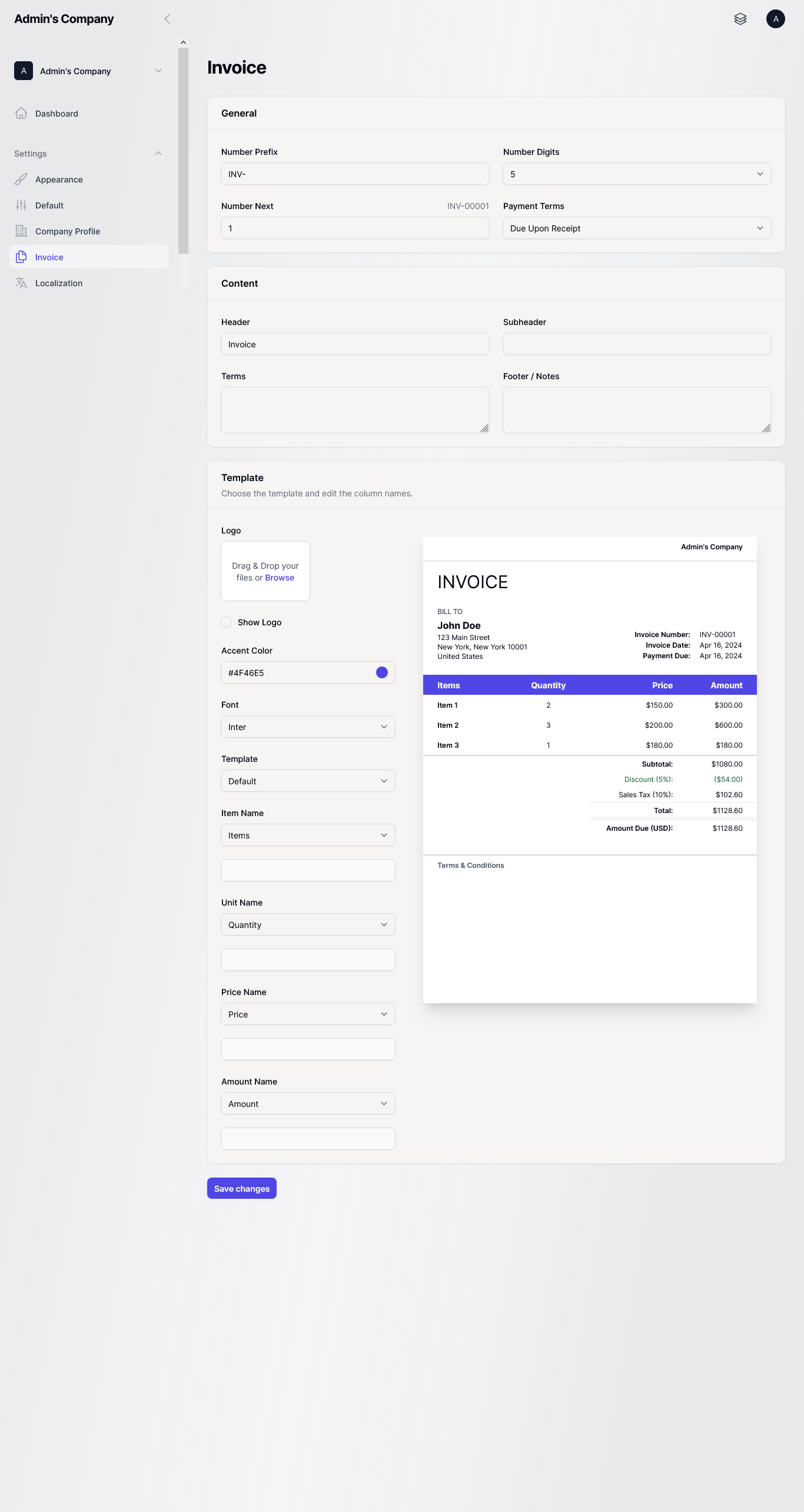Click the 'Quantity' preview column header
Image resolution: width=804 pixels, height=1512 pixels.
click(548, 685)
